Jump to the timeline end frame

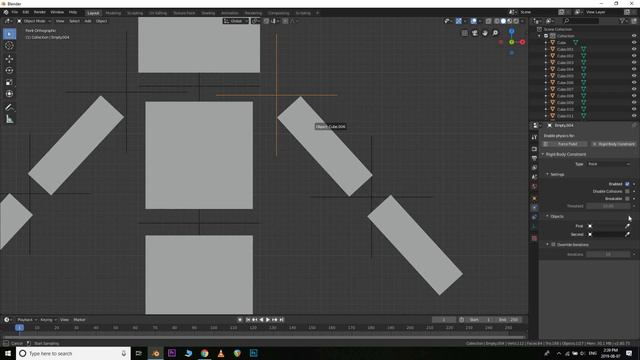(282, 320)
